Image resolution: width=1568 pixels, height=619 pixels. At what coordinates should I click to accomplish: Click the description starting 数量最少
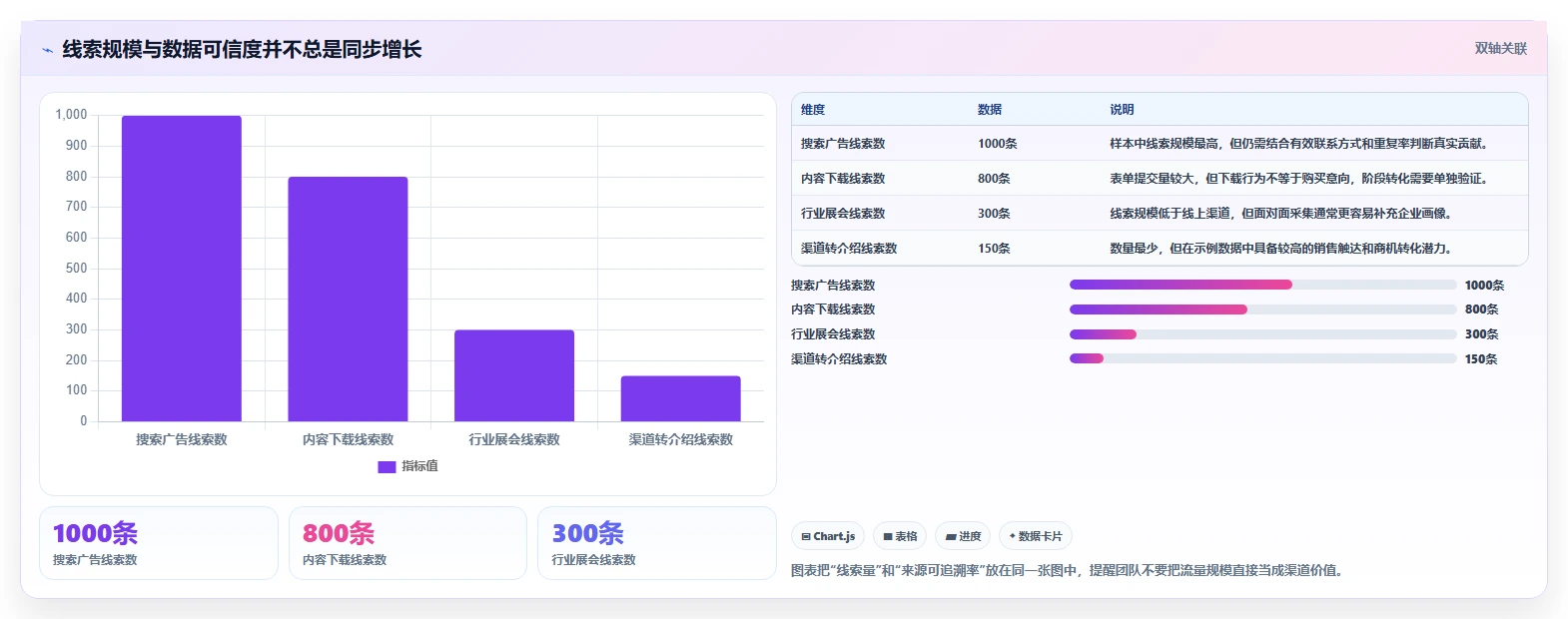[x=1283, y=249]
